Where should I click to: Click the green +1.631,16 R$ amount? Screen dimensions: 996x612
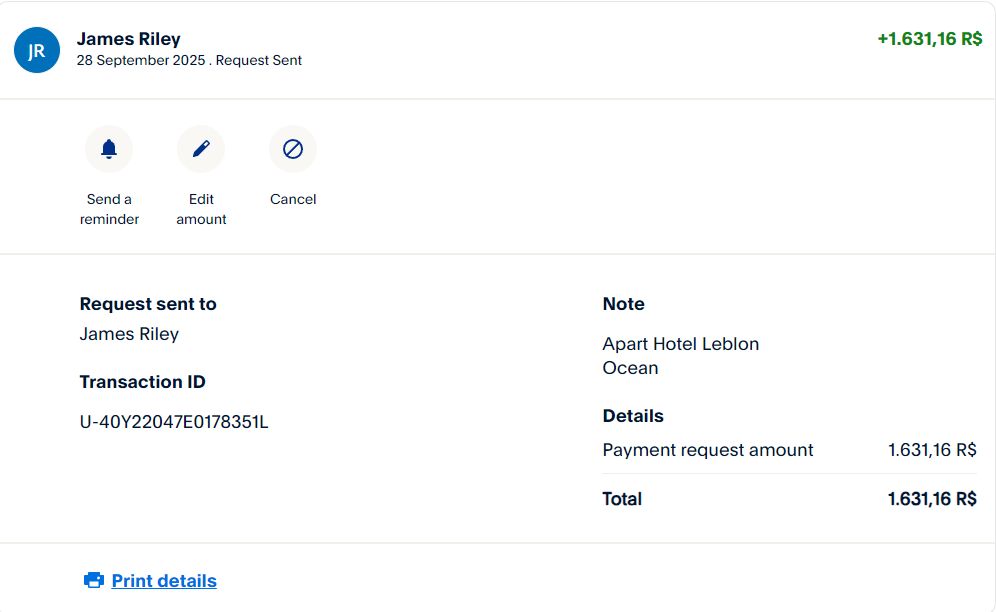[x=930, y=39]
